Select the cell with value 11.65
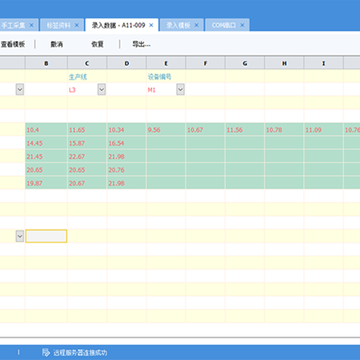Screen dimensions: 360x360 [87, 130]
